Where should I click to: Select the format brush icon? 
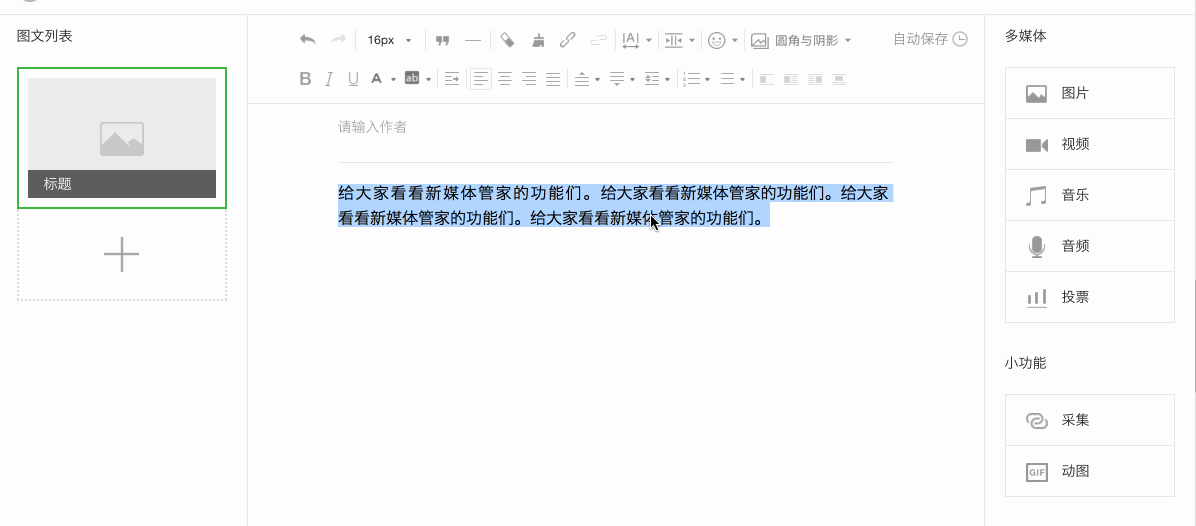[538, 40]
